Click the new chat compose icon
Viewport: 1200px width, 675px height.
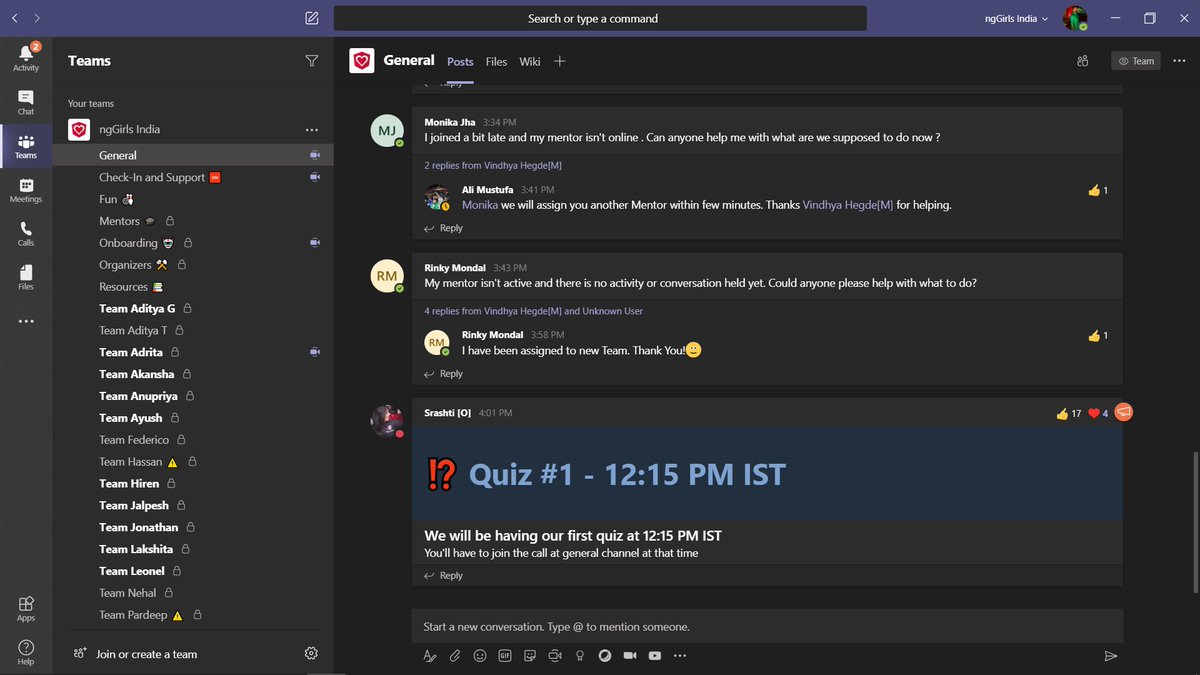(x=312, y=18)
